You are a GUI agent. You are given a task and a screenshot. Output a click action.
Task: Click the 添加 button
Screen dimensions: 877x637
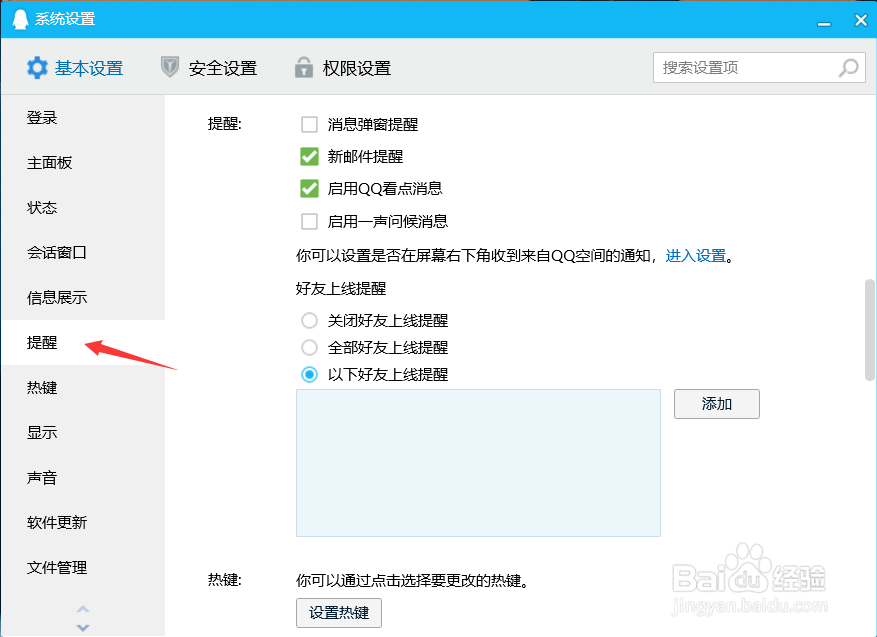[x=716, y=404]
